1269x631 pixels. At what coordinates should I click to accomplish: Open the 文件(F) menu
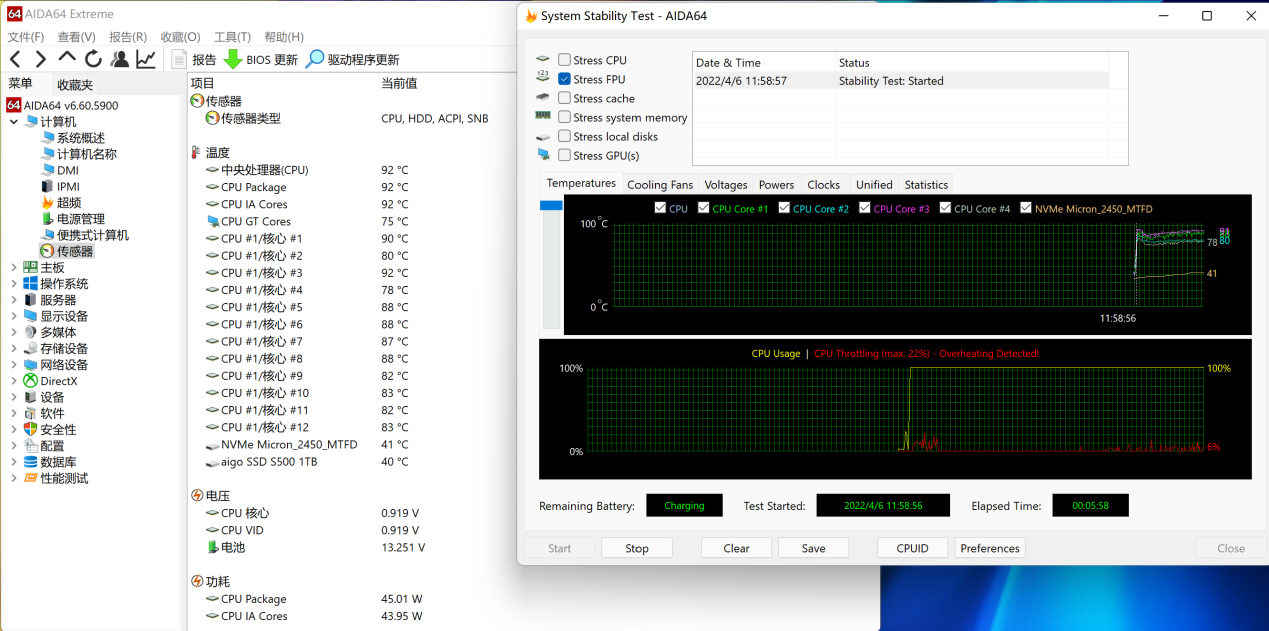click(x=26, y=36)
